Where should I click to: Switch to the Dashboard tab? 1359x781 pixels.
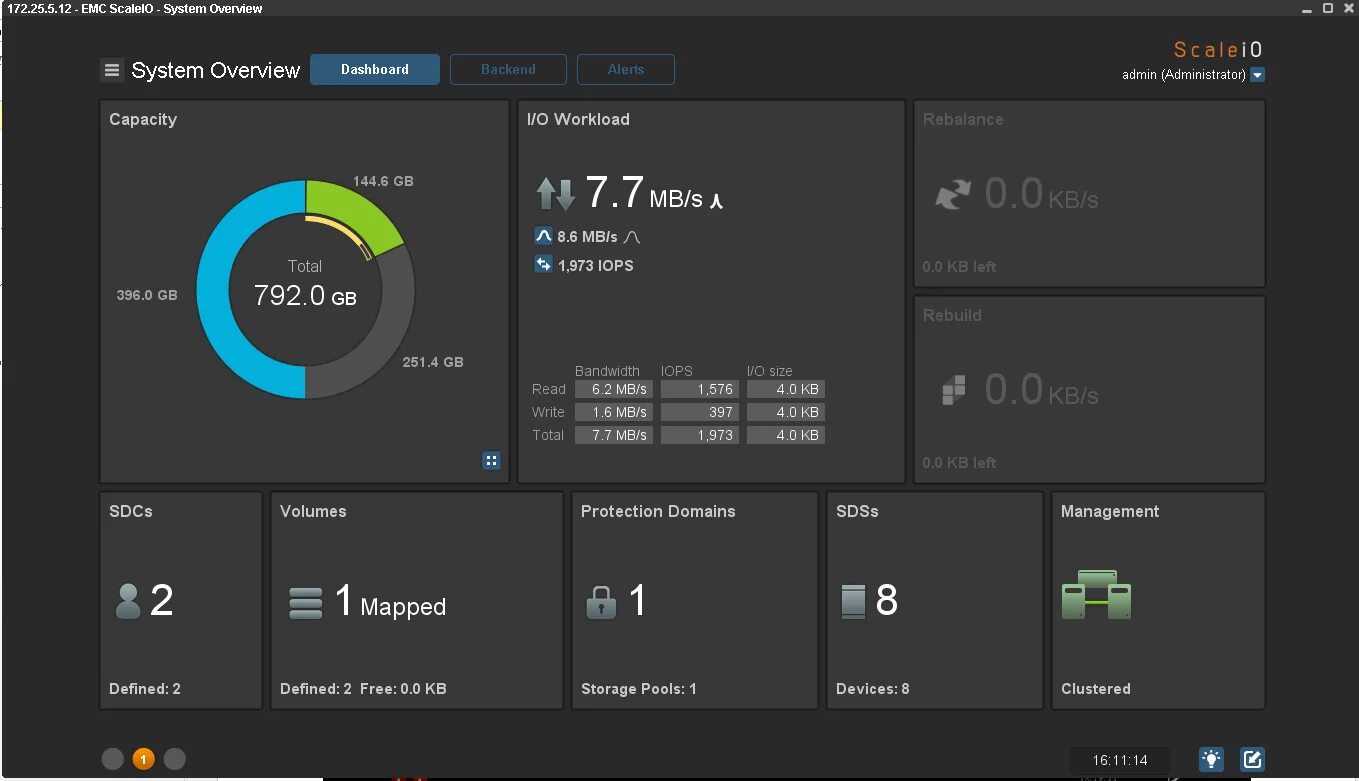coord(375,70)
